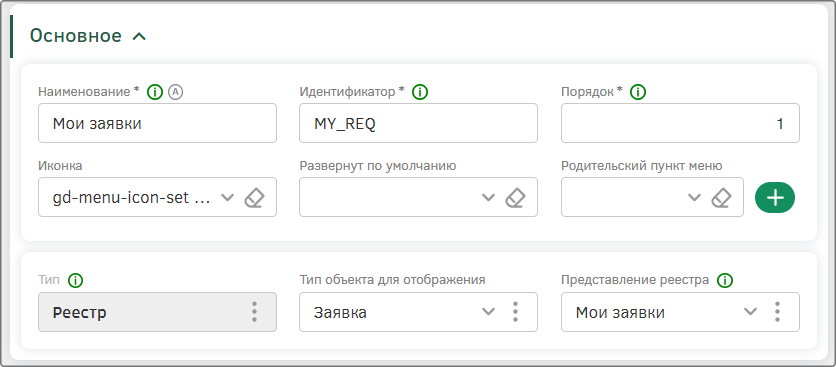Click 'gd-menu-icon-set ...' value in Иконка
This screenshot has width=836, height=367.
(x=132, y=198)
